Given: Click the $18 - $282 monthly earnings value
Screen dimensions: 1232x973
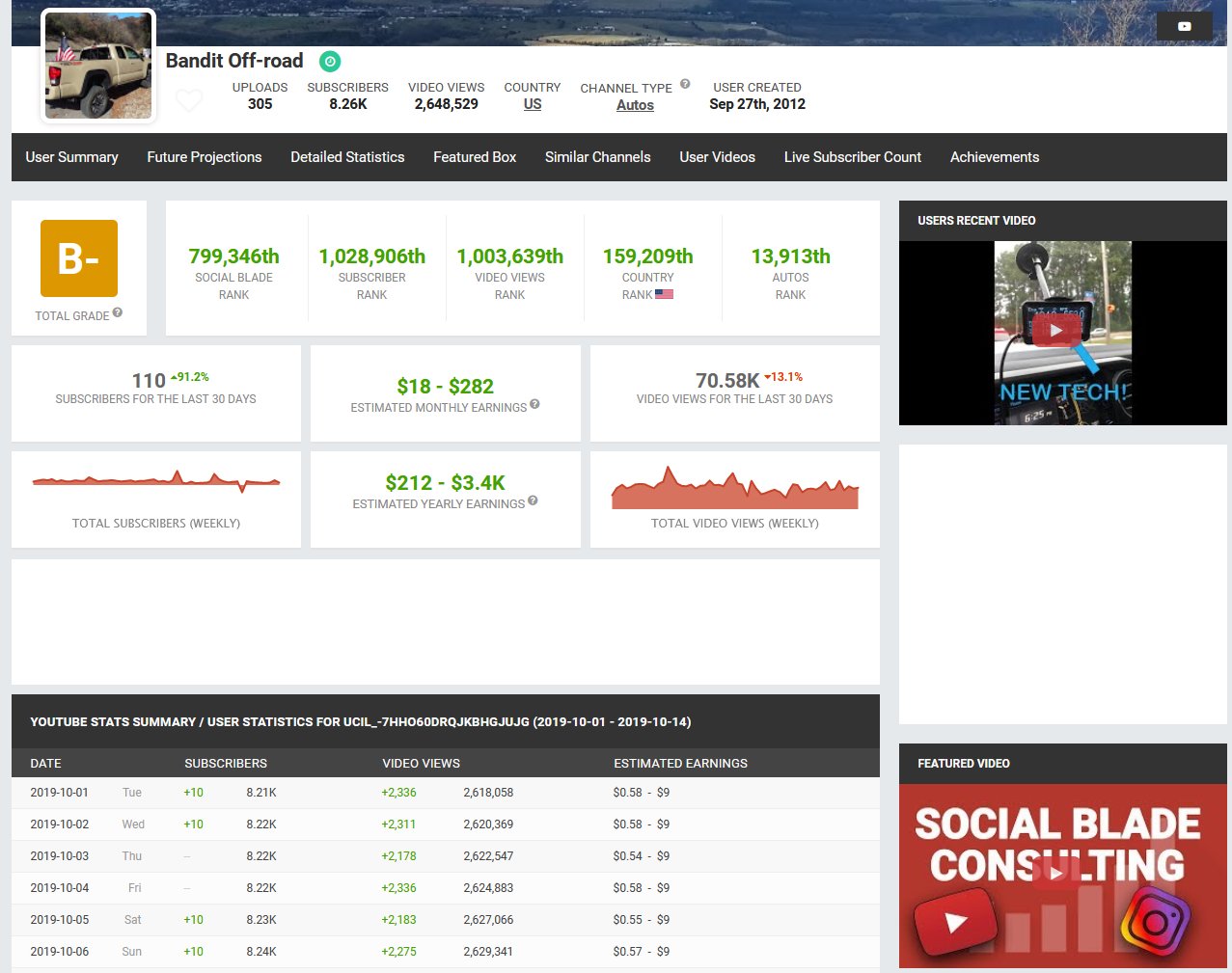Looking at the screenshot, I should [446, 387].
